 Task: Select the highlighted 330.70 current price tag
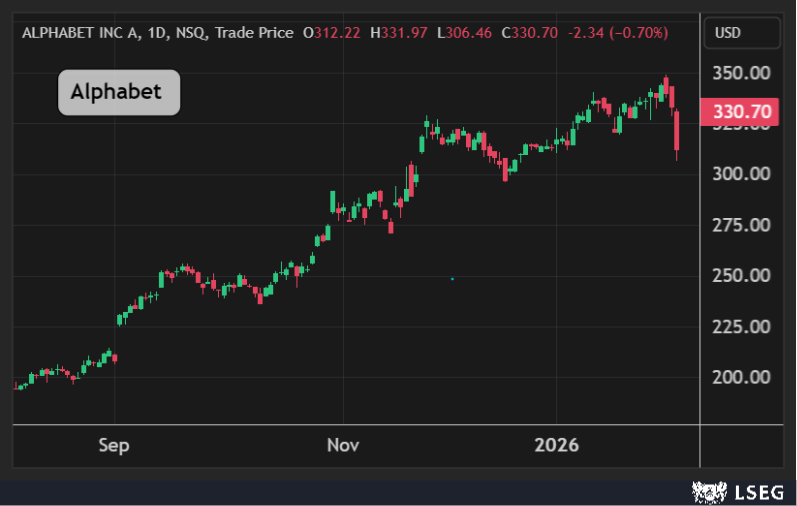click(741, 112)
